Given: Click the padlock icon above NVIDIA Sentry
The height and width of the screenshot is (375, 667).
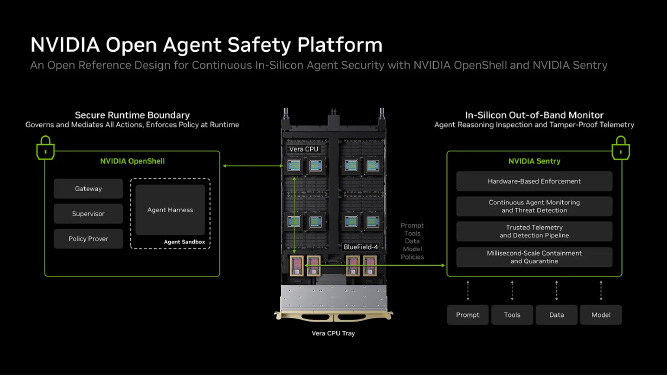Looking at the screenshot, I should [621, 148].
